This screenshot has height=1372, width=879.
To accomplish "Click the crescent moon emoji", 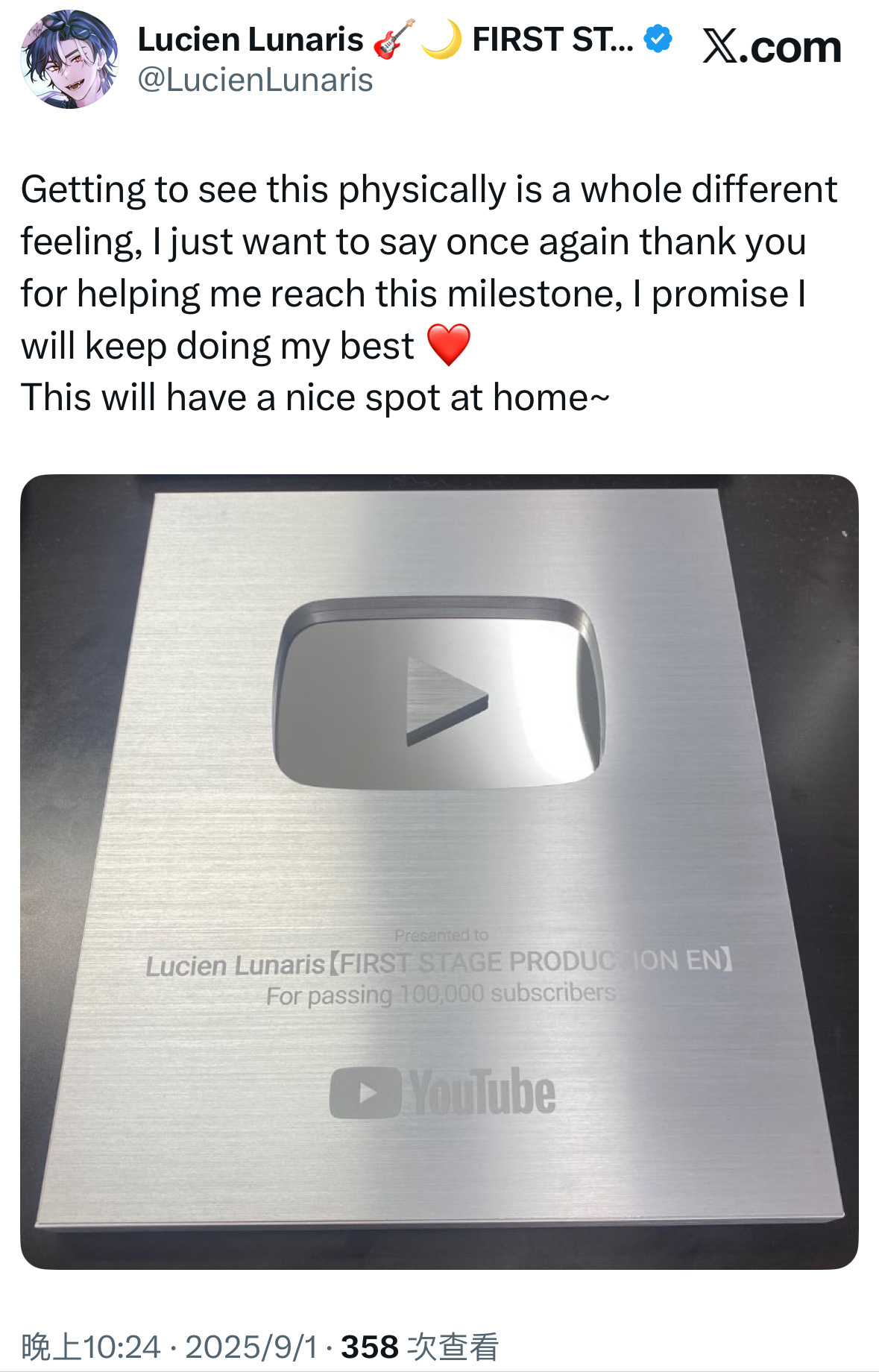I will coord(441,40).
